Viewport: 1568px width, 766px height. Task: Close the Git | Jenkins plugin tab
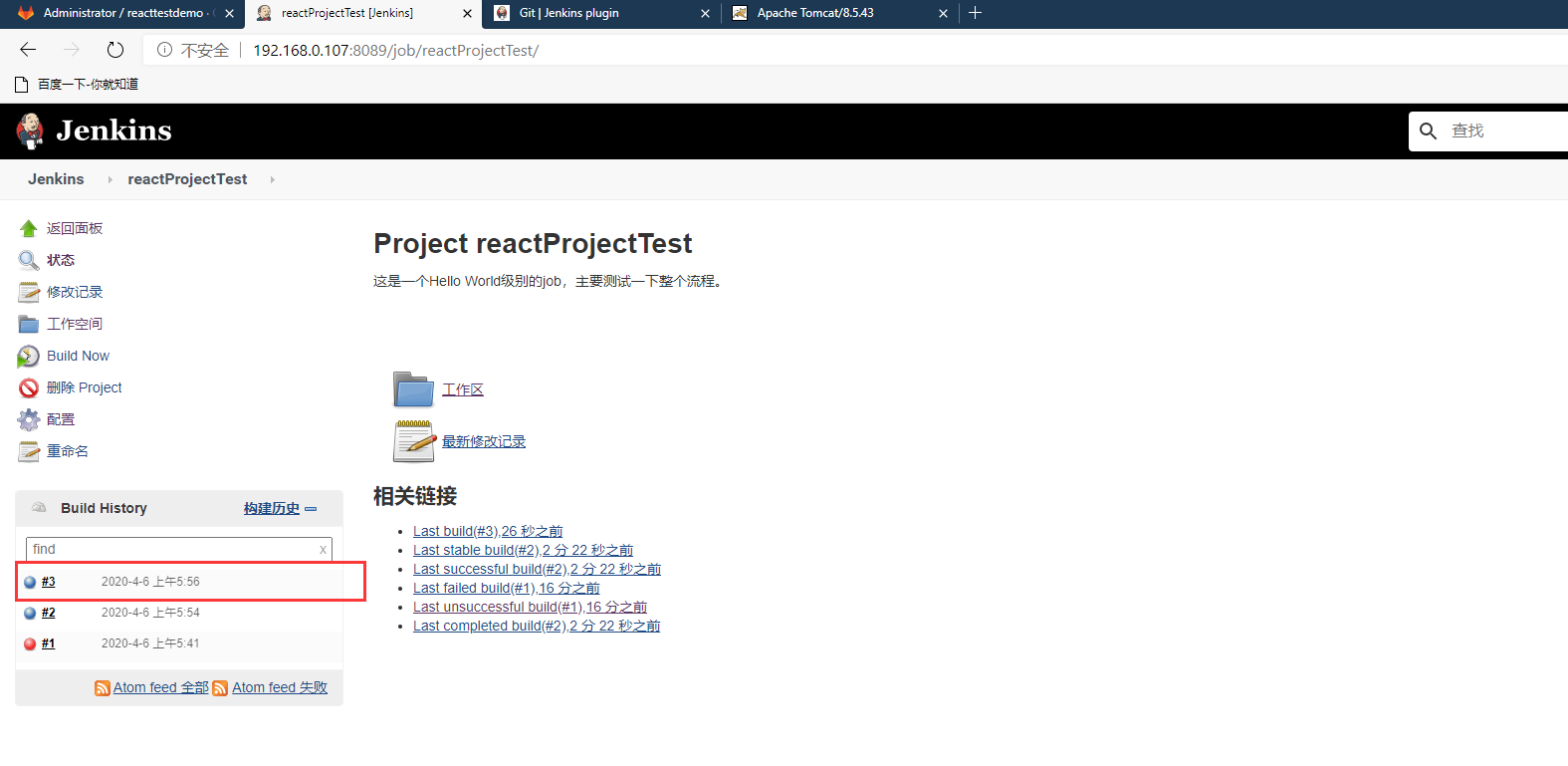(x=705, y=13)
